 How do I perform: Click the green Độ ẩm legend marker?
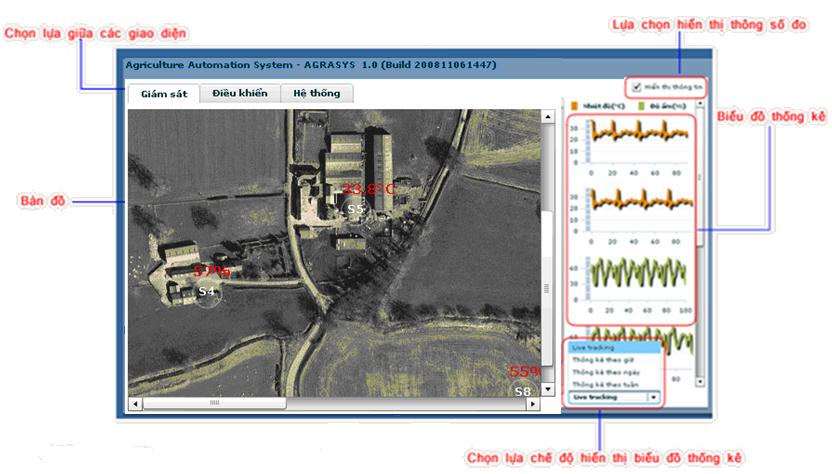[641, 104]
